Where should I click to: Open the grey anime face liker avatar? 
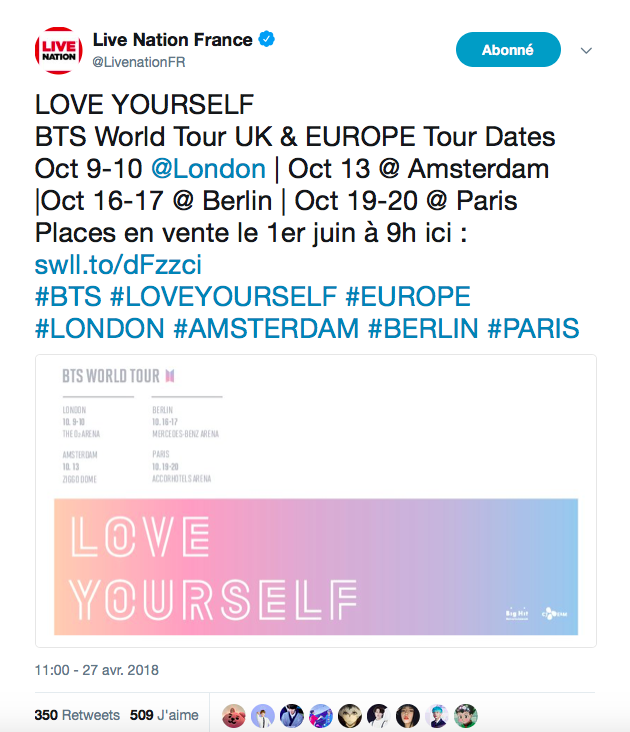click(350, 715)
